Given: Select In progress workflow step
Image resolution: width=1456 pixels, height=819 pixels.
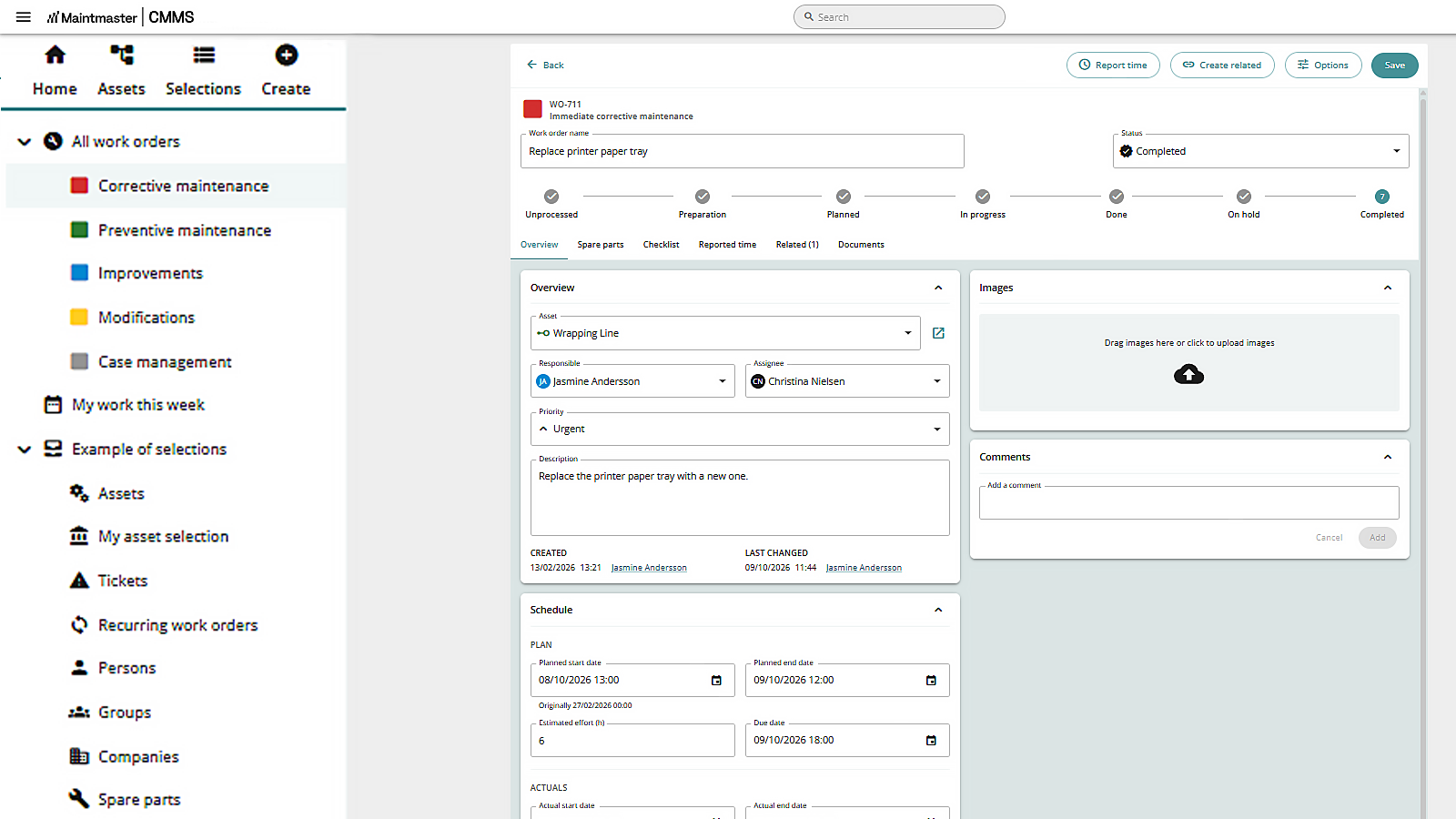Looking at the screenshot, I should pos(983,205).
